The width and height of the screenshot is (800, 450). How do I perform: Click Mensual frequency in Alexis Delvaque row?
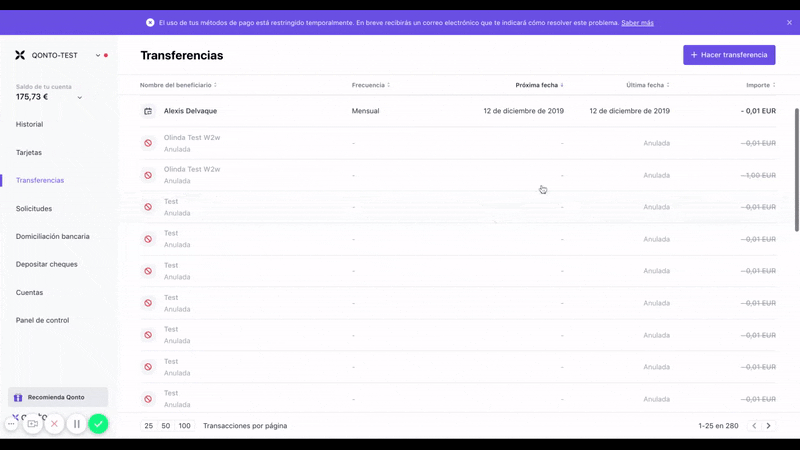pos(365,111)
